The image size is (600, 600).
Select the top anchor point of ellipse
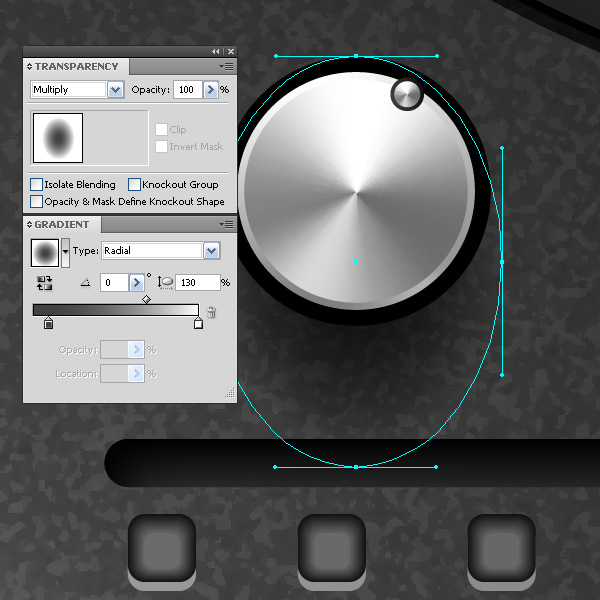[356, 56]
